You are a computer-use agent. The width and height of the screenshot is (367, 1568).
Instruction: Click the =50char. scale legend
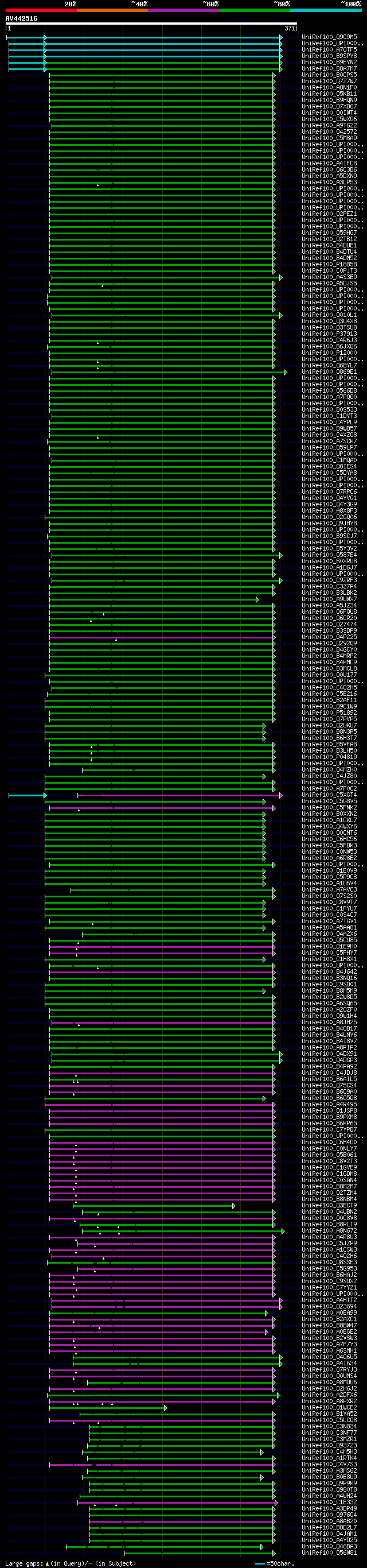click(x=275, y=1564)
